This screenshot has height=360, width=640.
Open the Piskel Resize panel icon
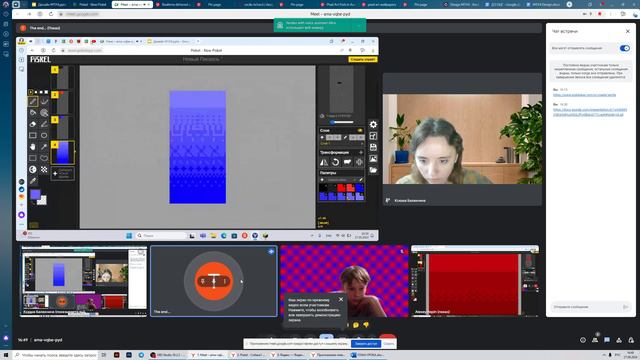tap(373, 136)
